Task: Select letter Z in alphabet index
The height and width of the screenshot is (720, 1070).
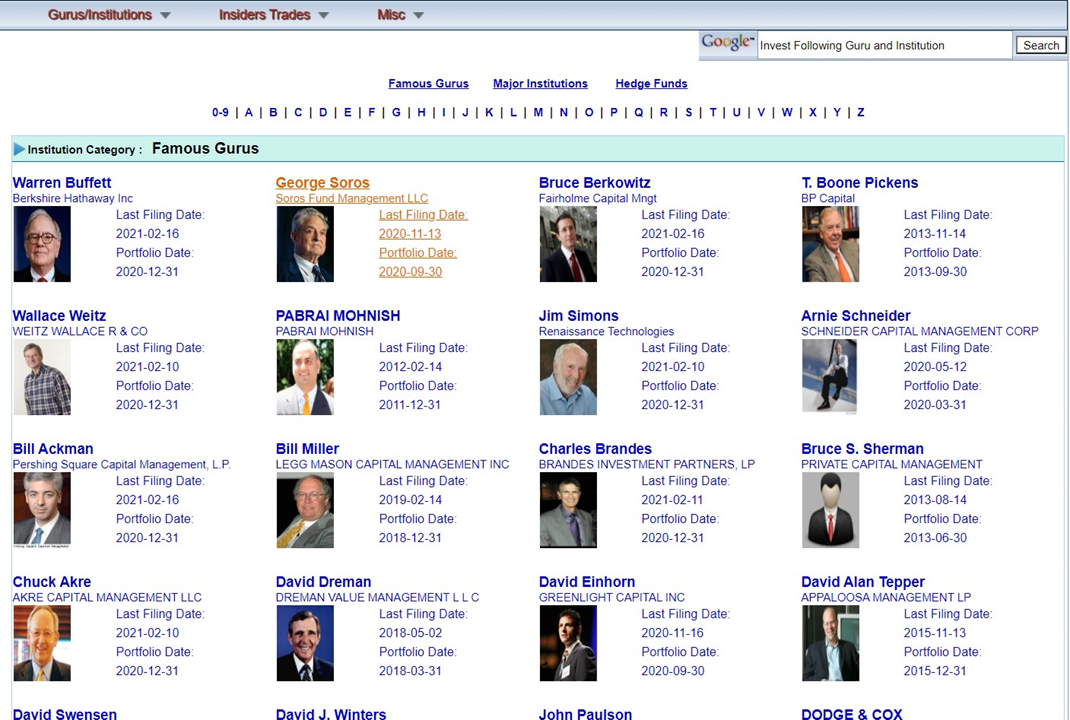Action: point(861,113)
